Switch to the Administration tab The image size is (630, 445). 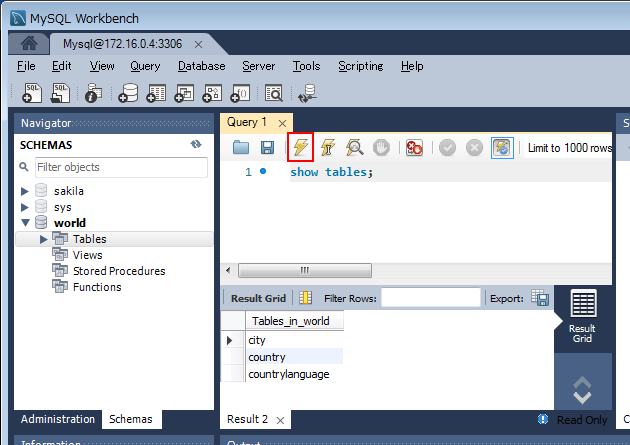coord(58,419)
